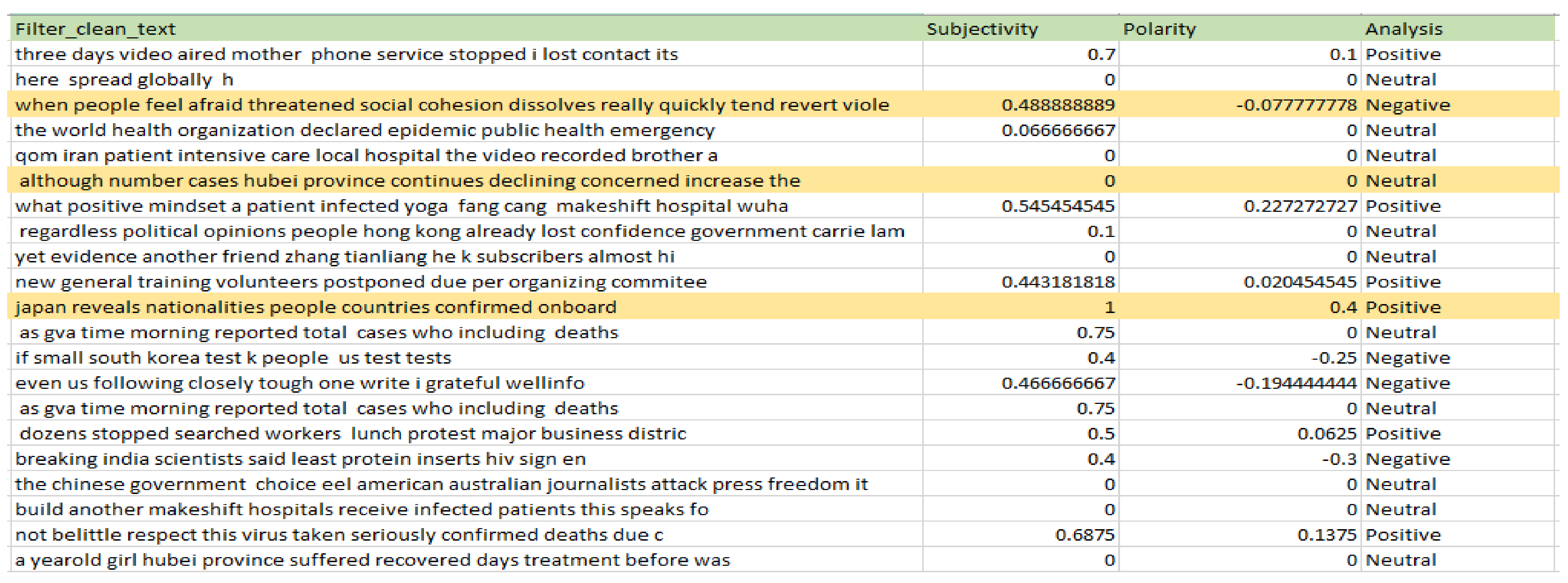Select the Subjectivity column header
This screenshot has width=1568, height=583.
pos(981,29)
